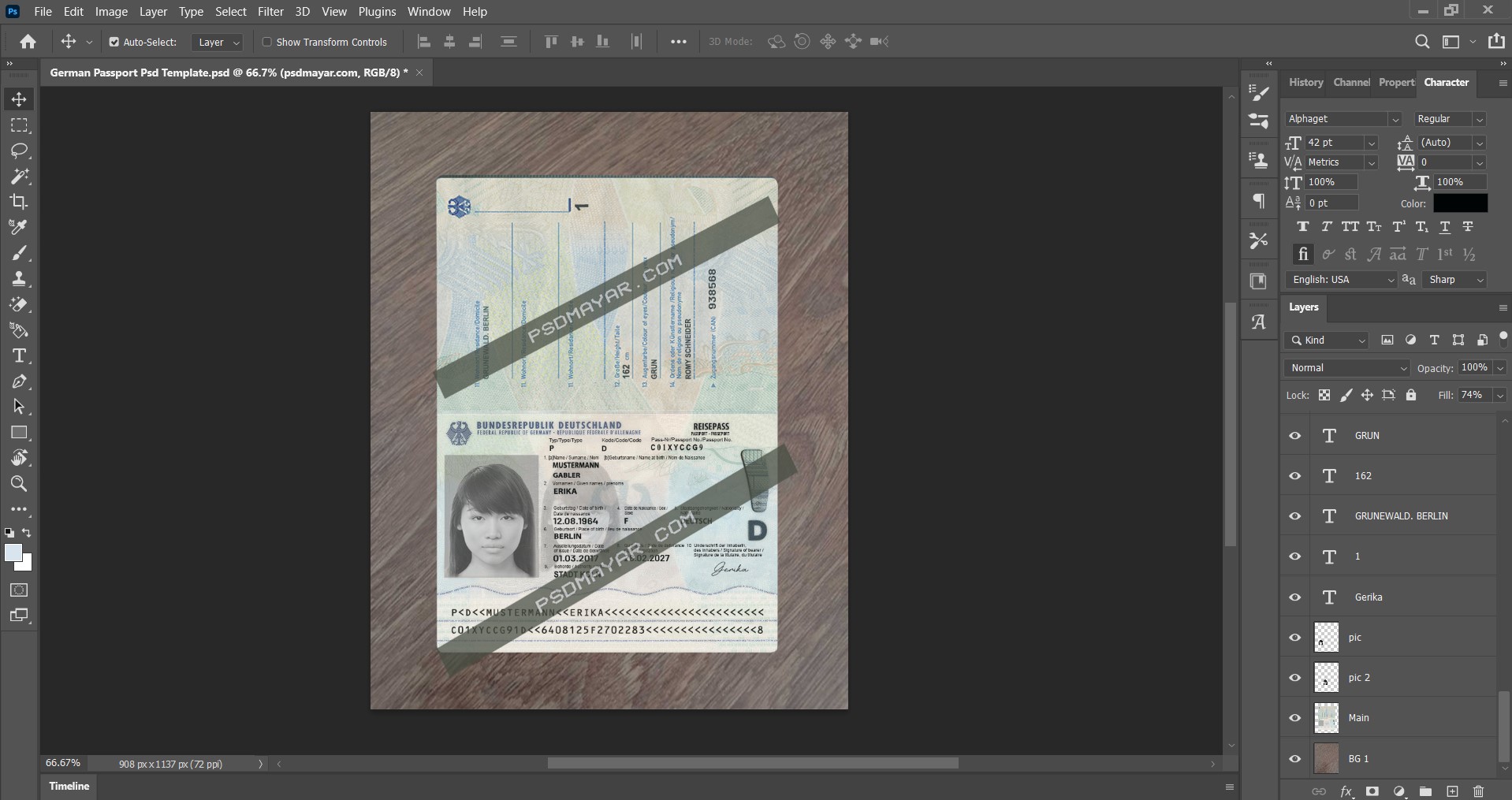Open the Regular font style dropdown
The height and width of the screenshot is (800, 1512).
1480,119
